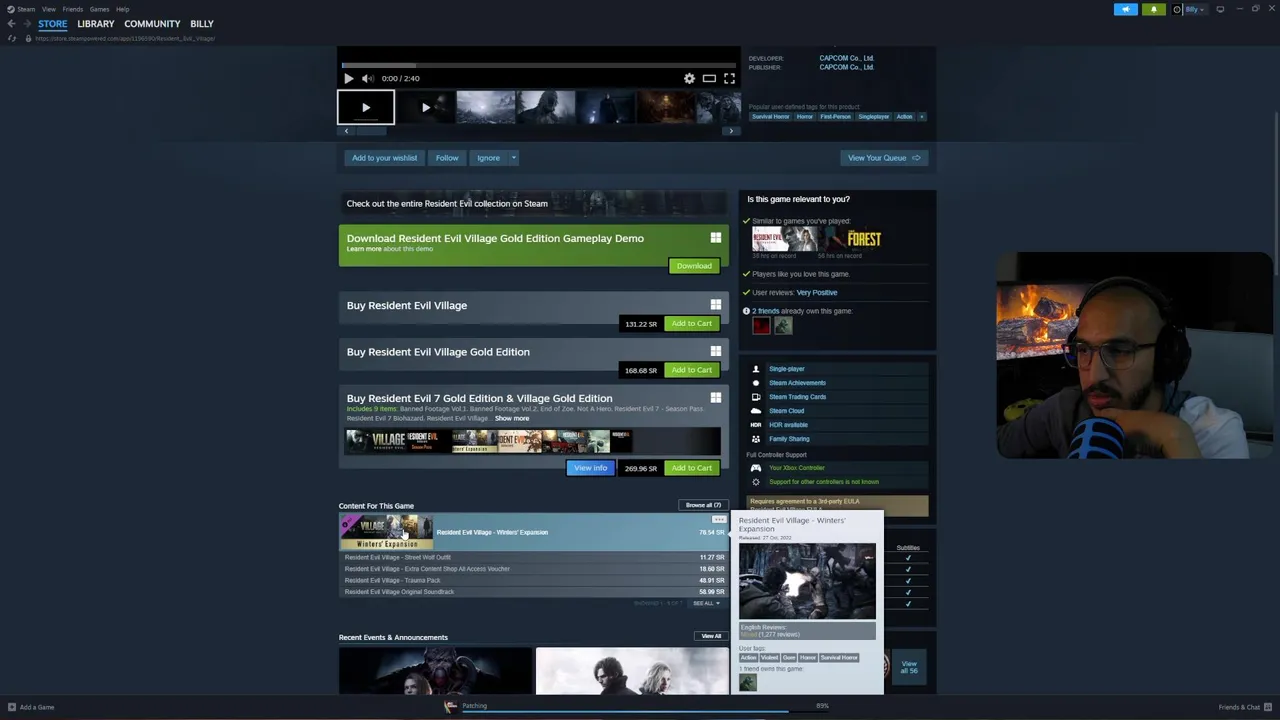Screen dimensions: 1280x720
Task: Open Steam Achievements feature link
Action: (x=797, y=383)
